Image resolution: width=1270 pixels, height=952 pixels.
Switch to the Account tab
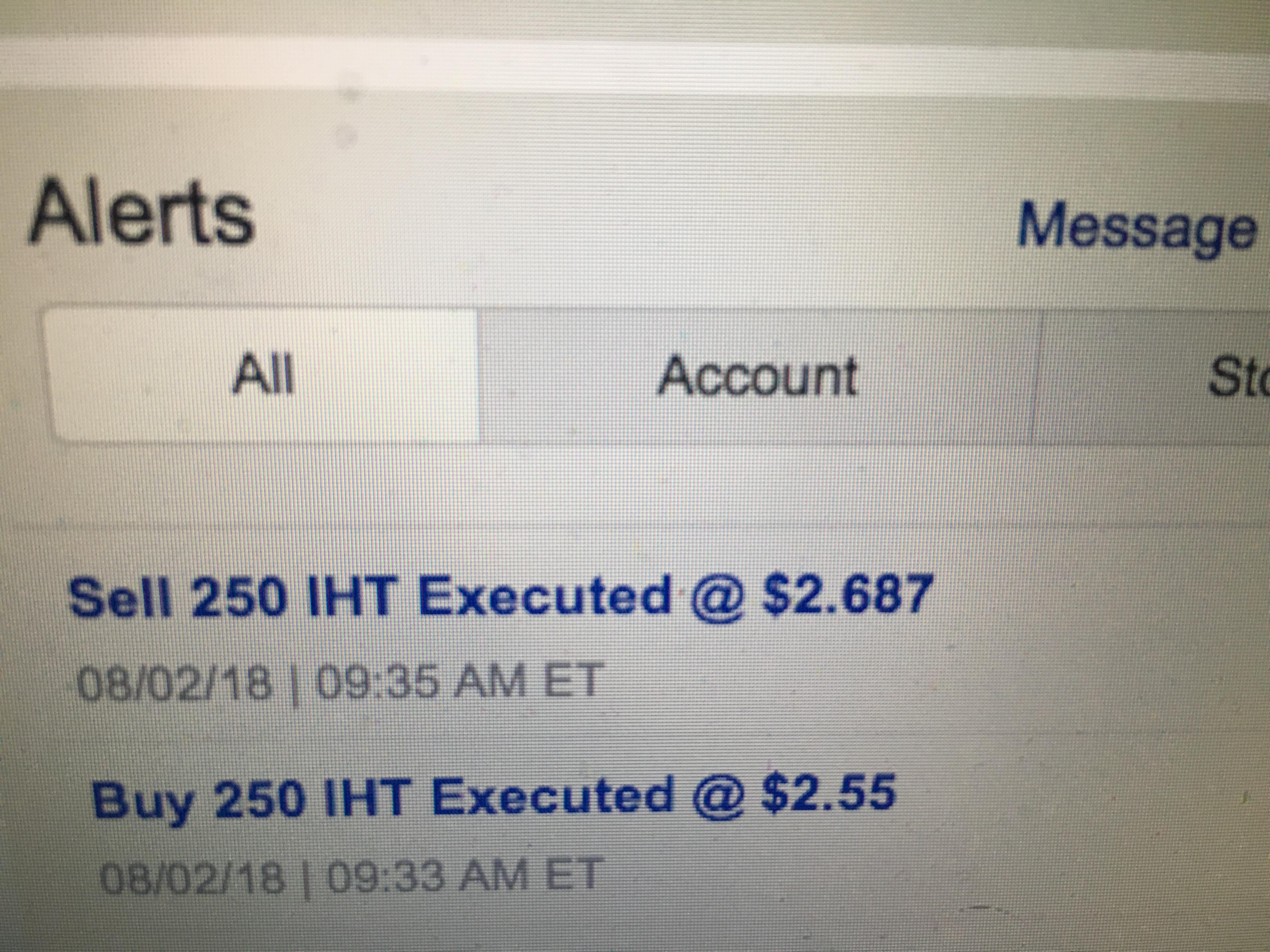[757, 377]
